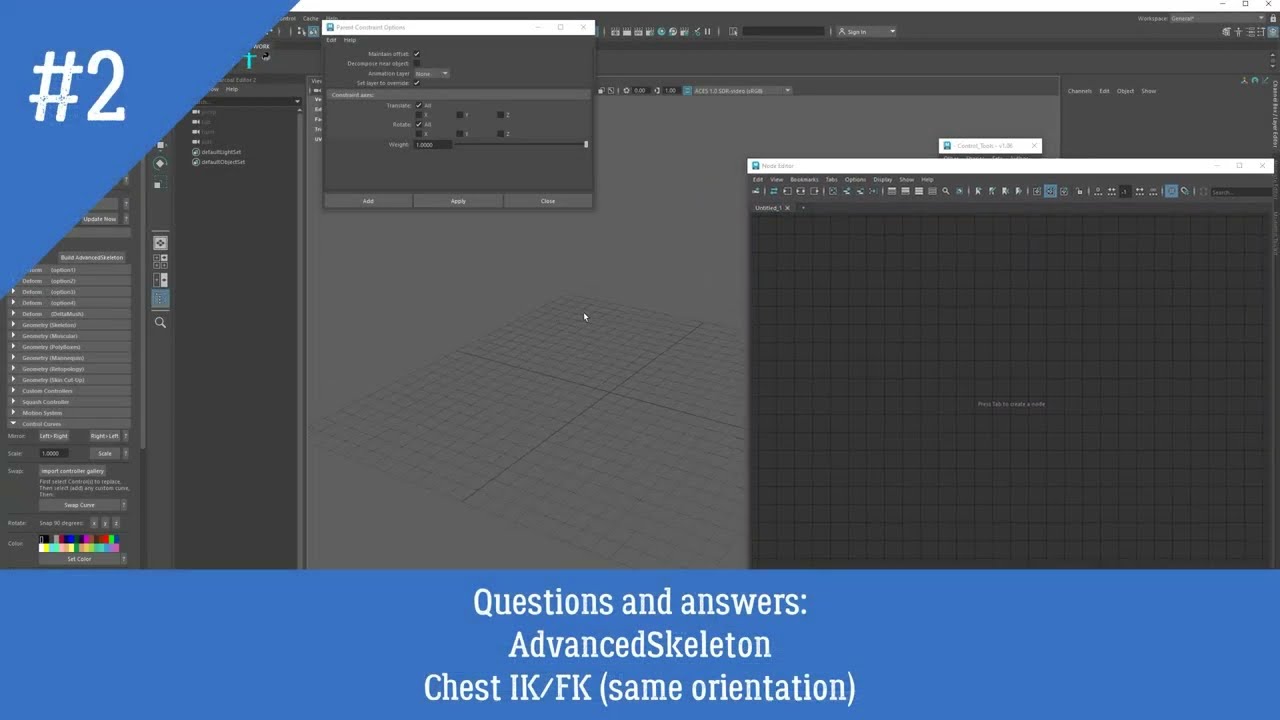Toggle the highlighted outliner layout icon
Viewport: 1280px width, 720px height.
pos(160,299)
